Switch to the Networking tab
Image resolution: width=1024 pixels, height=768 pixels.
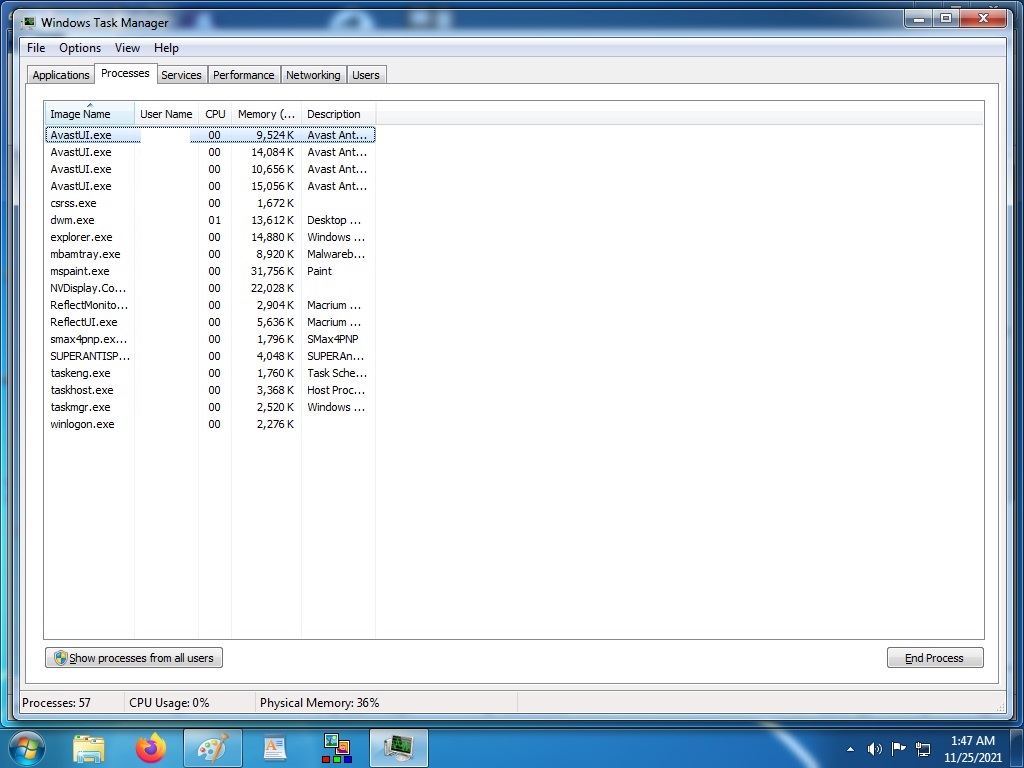click(313, 75)
